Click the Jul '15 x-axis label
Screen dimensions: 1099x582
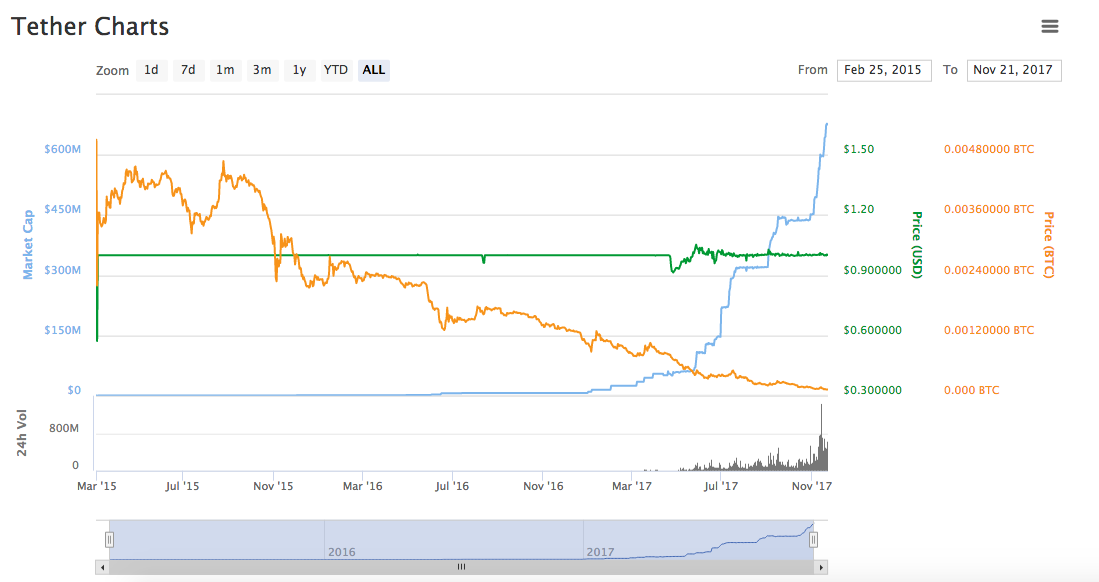click(x=182, y=486)
